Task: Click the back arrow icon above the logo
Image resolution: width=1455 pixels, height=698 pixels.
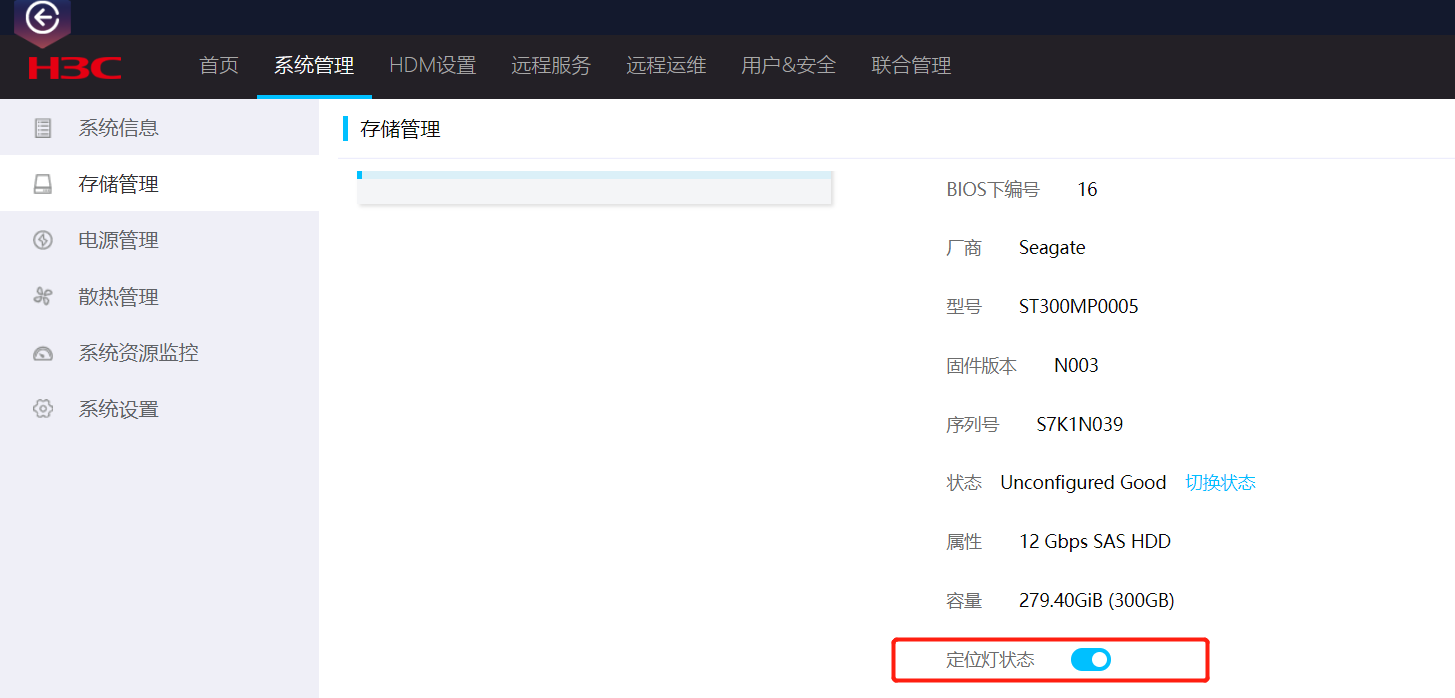Action: tap(42, 17)
